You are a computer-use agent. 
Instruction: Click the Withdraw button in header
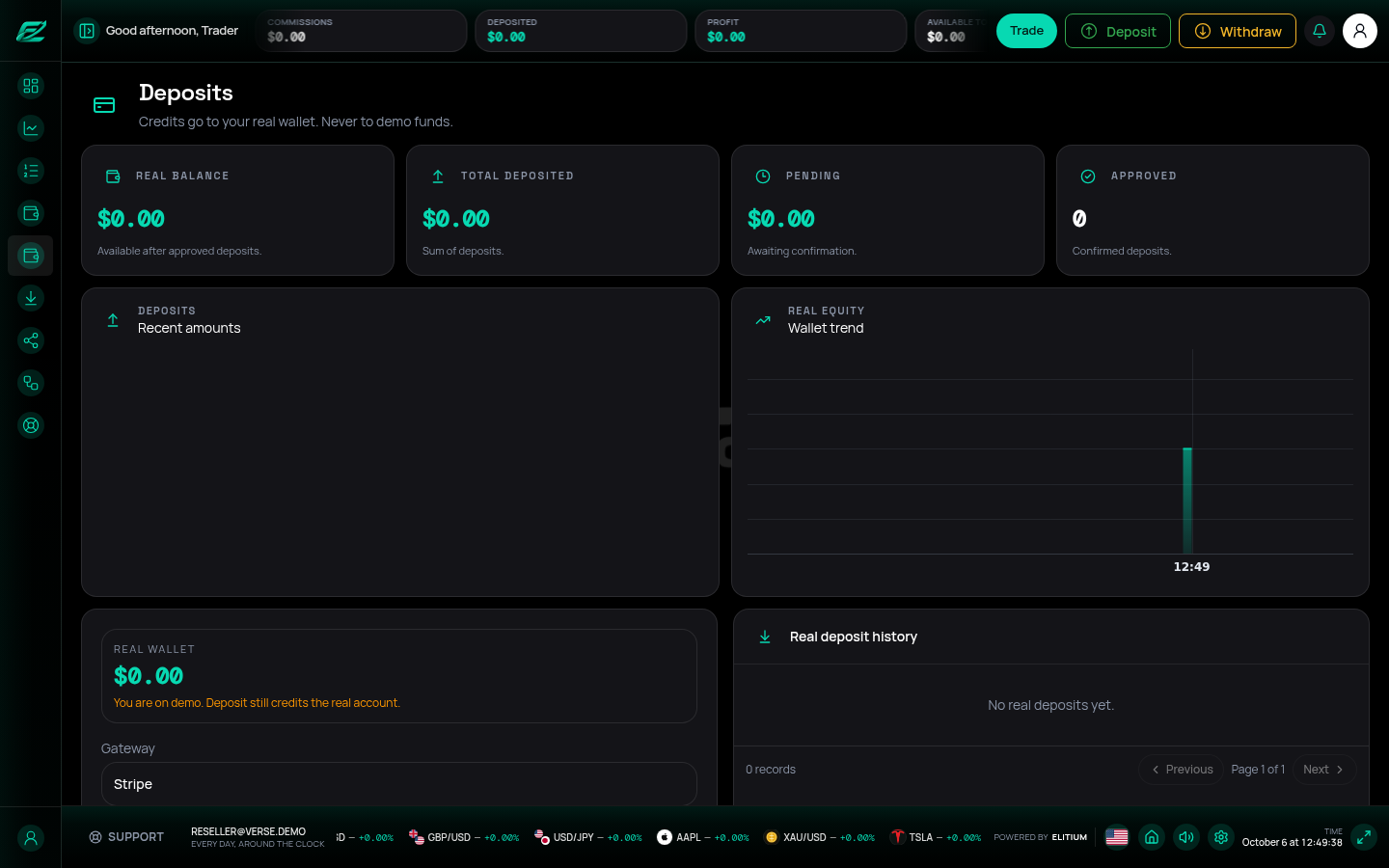click(x=1238, y=31)
